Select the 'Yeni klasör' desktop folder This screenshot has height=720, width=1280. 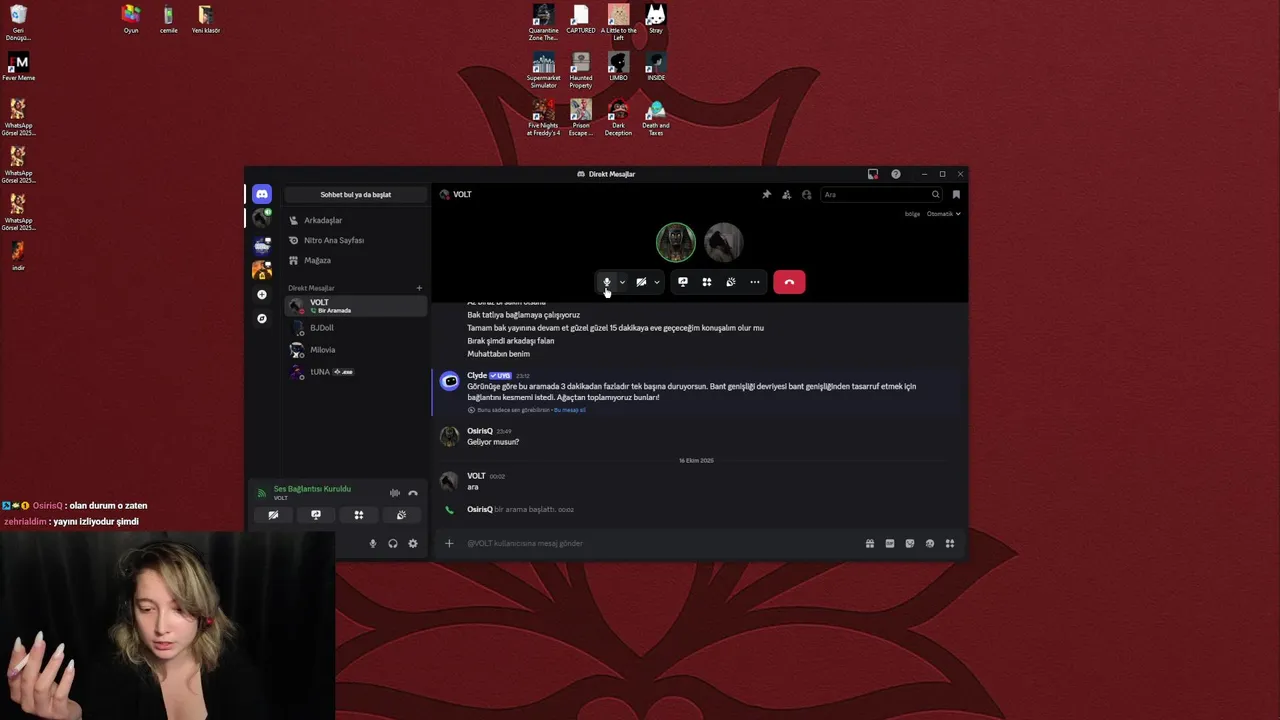[205, 19]
